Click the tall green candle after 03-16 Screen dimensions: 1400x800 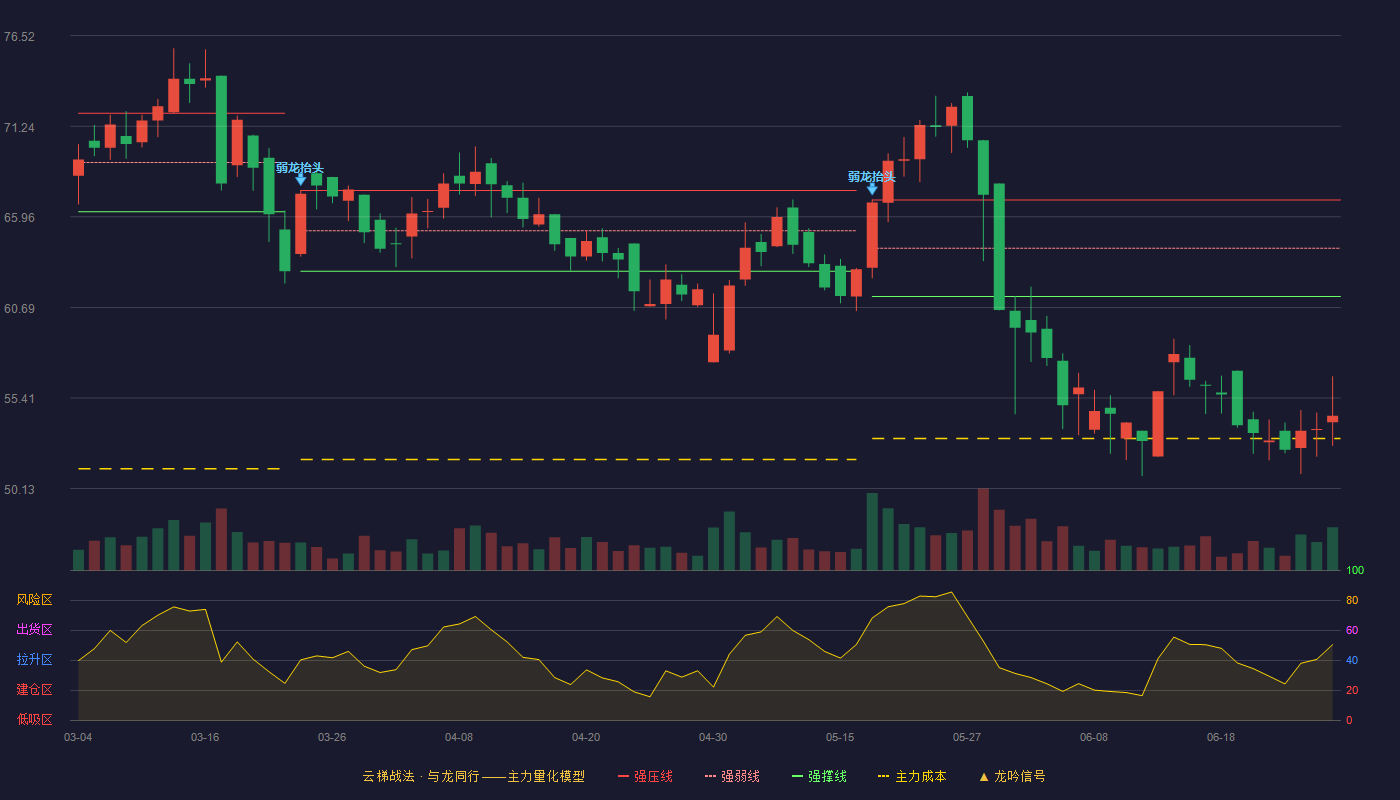point(221,130)
